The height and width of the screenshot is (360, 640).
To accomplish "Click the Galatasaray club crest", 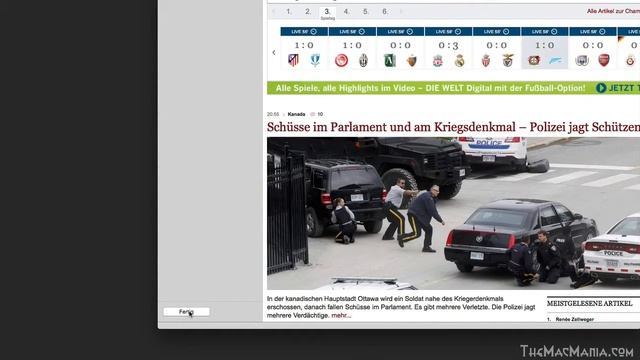I will (x=631, y=60).
